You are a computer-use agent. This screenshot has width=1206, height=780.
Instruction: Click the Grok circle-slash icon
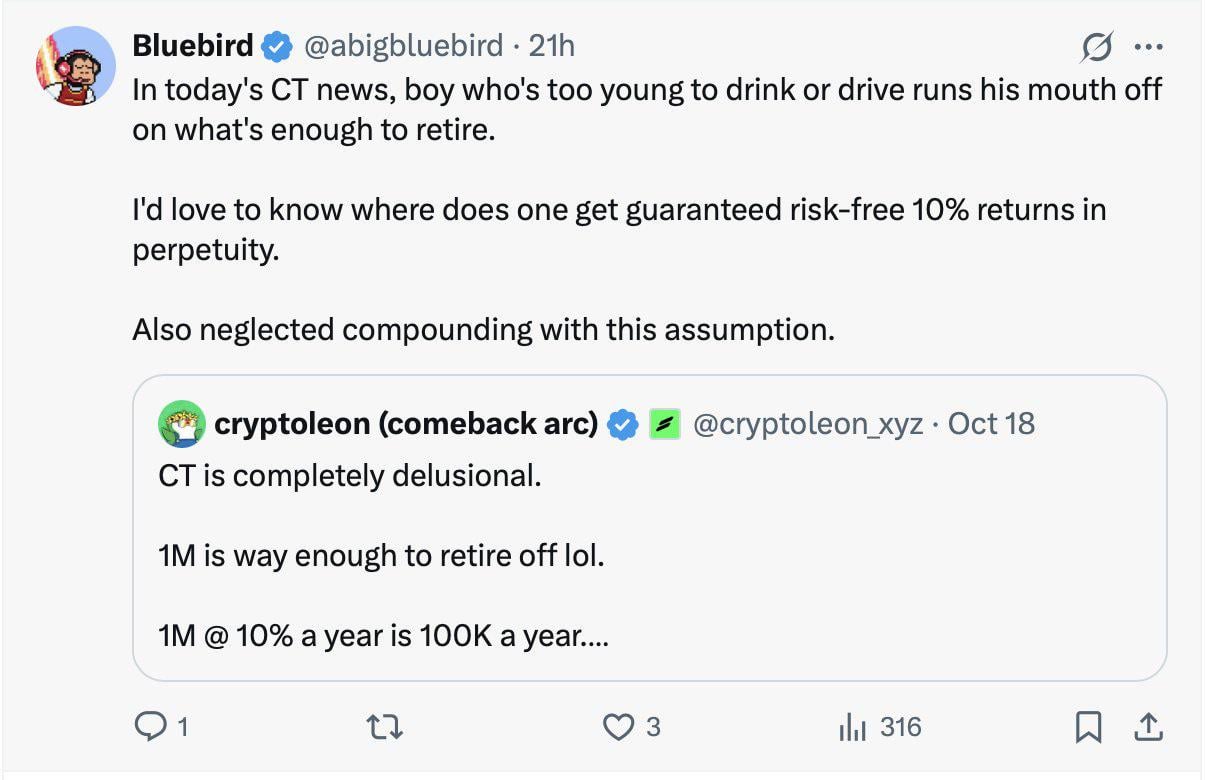tap(1097, 47)
